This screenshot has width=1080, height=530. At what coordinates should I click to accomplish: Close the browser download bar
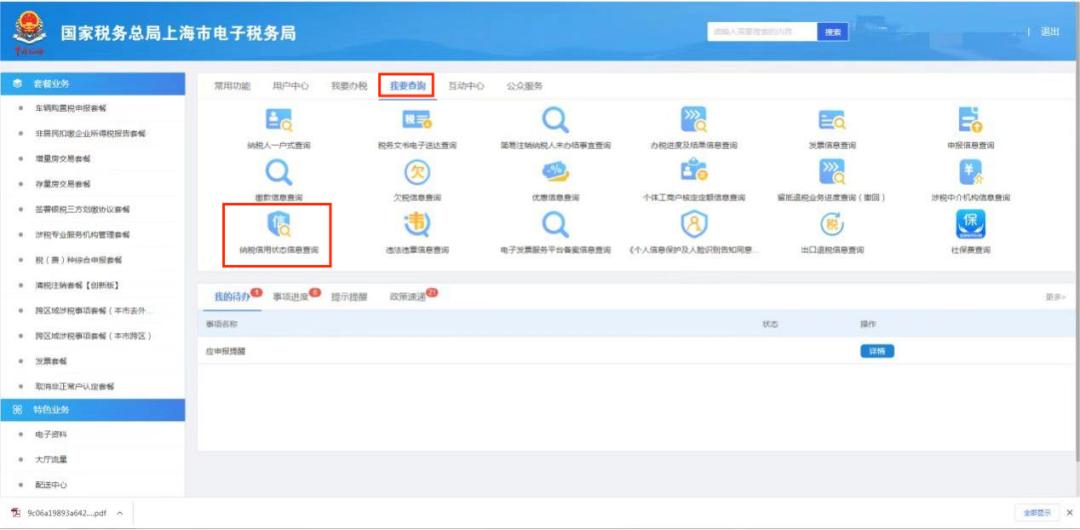point(1069,513)
